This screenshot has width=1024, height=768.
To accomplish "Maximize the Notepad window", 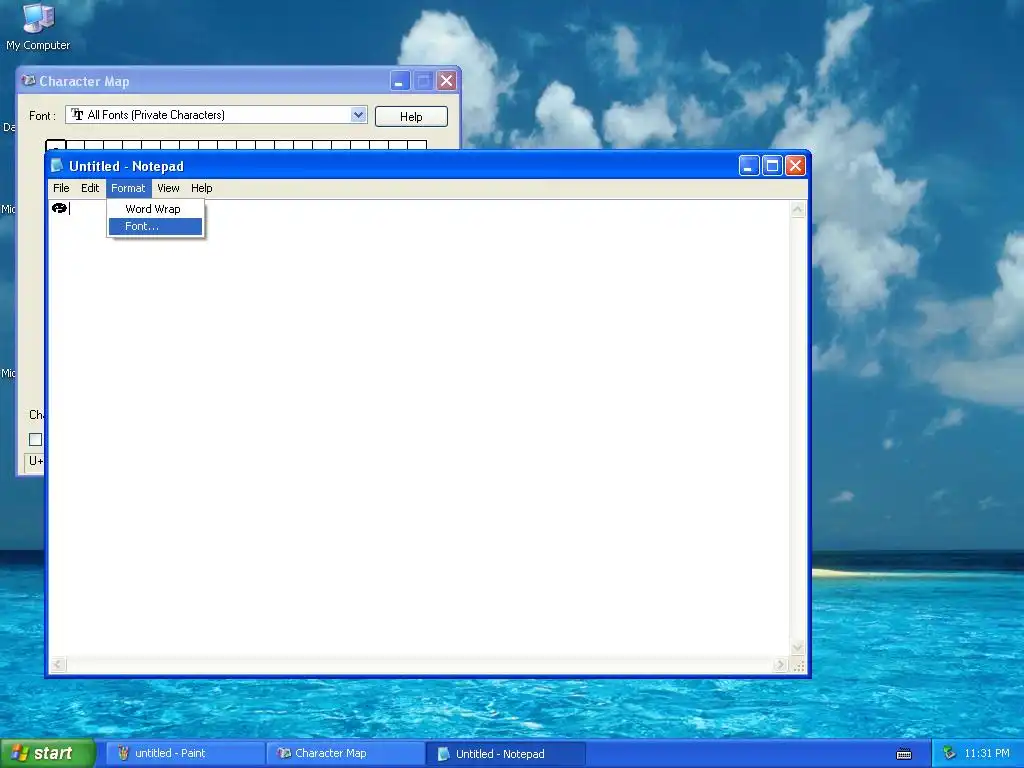I will 772,166.
